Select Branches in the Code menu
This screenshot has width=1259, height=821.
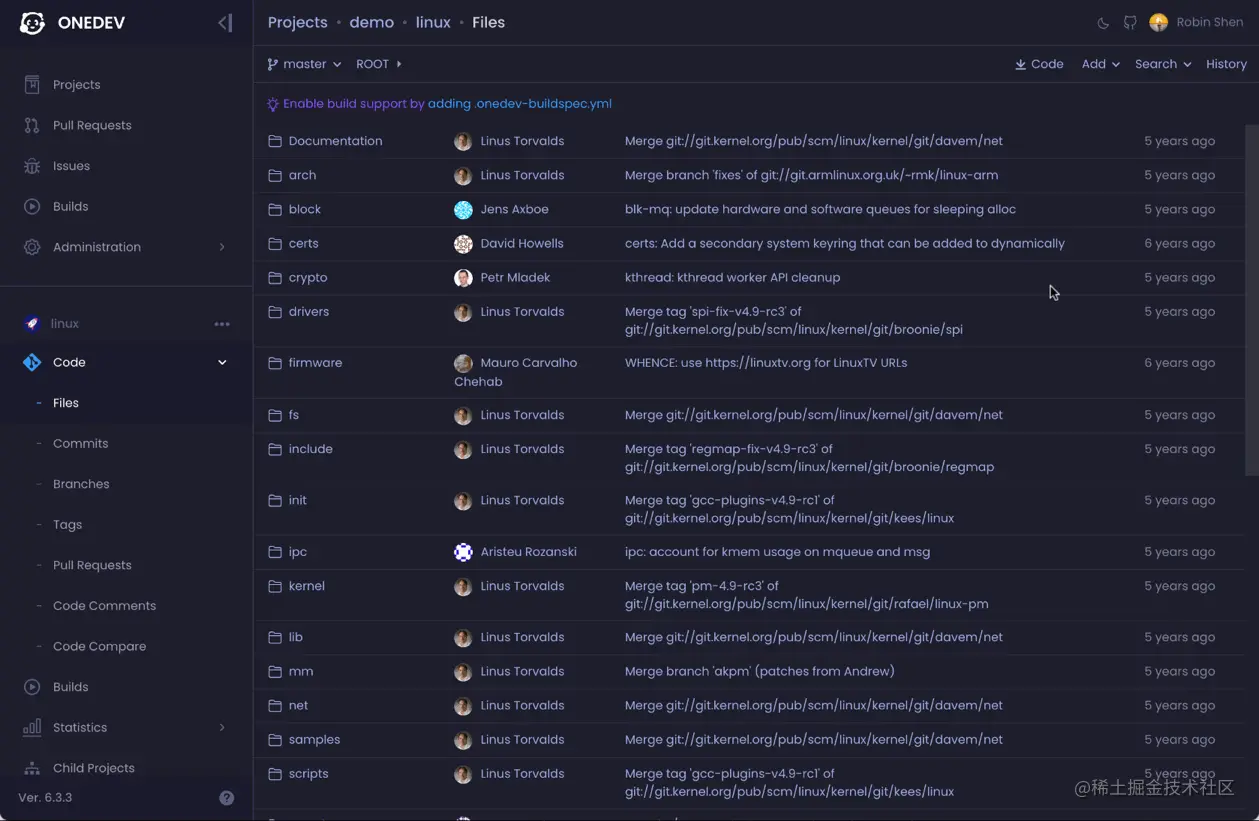81,484
